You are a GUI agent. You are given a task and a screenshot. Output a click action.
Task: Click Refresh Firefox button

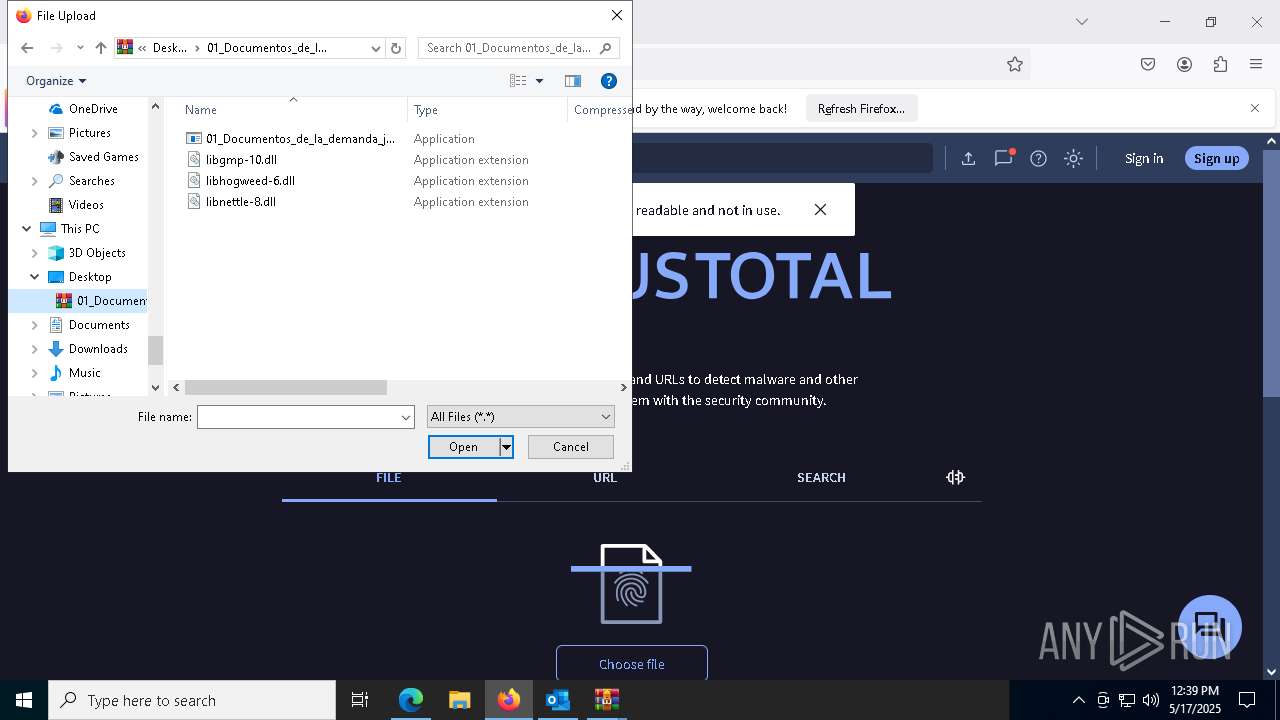861,109
